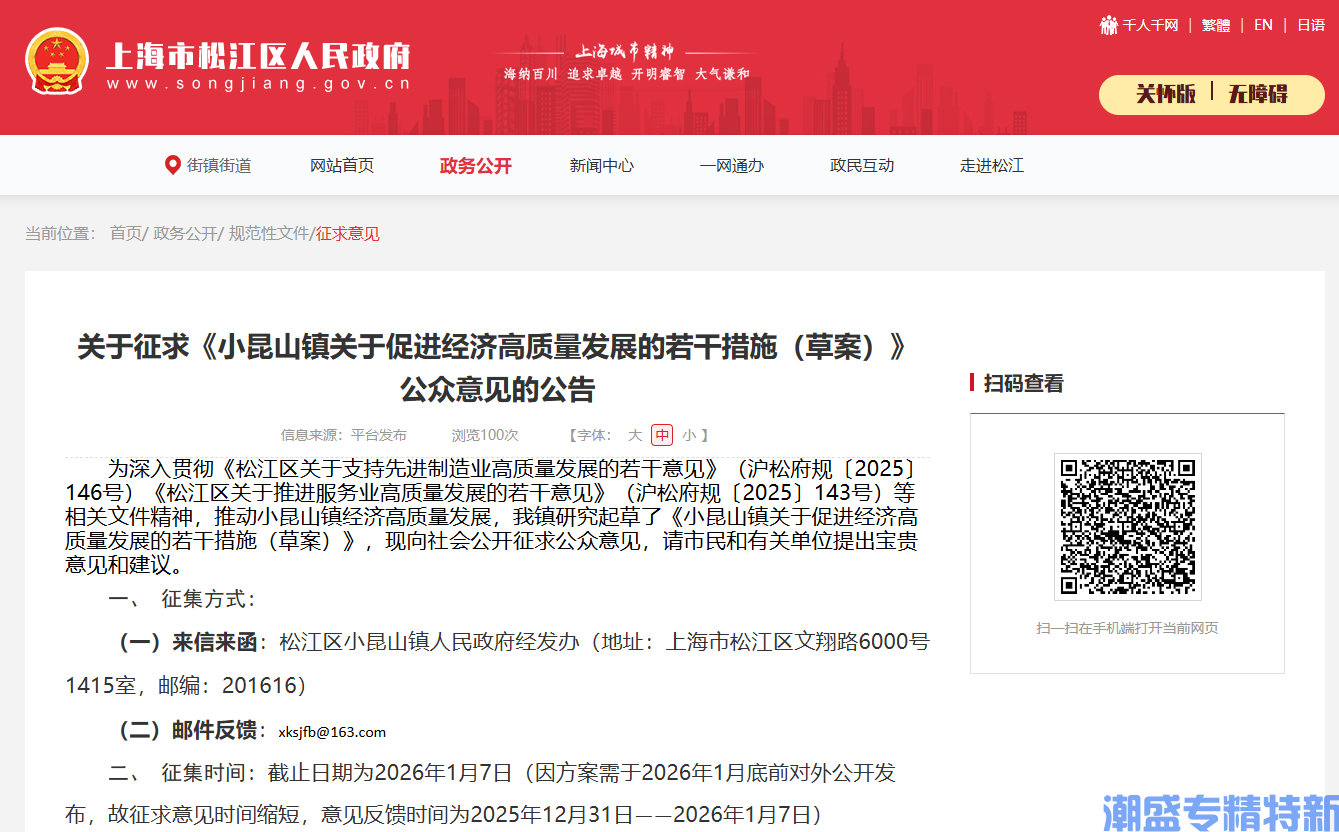Click the 扫码查看 heading
The height and width of the screenshot is (832, 1339).
click(x=1024, y=383)
